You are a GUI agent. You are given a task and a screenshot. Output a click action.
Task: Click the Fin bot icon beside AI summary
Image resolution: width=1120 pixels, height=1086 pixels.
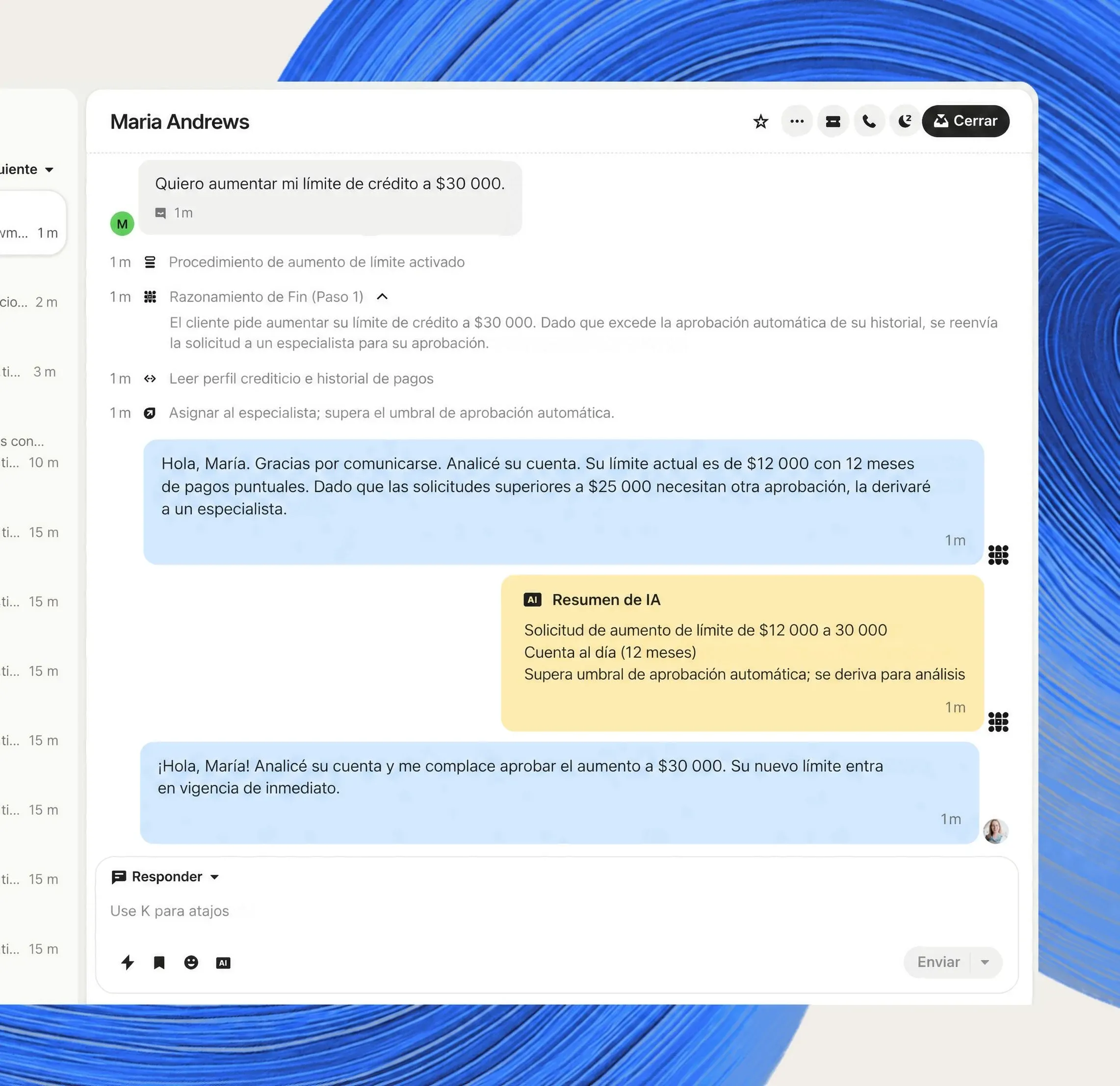998,722
